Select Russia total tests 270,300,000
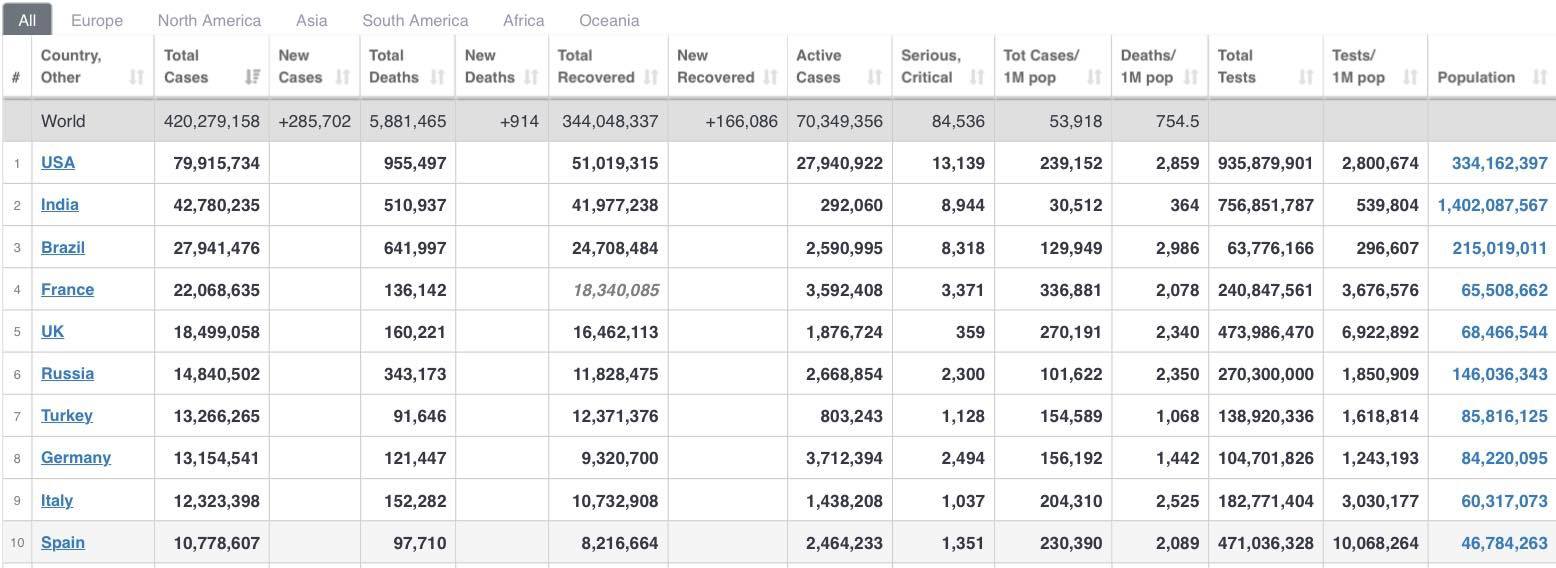 pos(1265,373)
